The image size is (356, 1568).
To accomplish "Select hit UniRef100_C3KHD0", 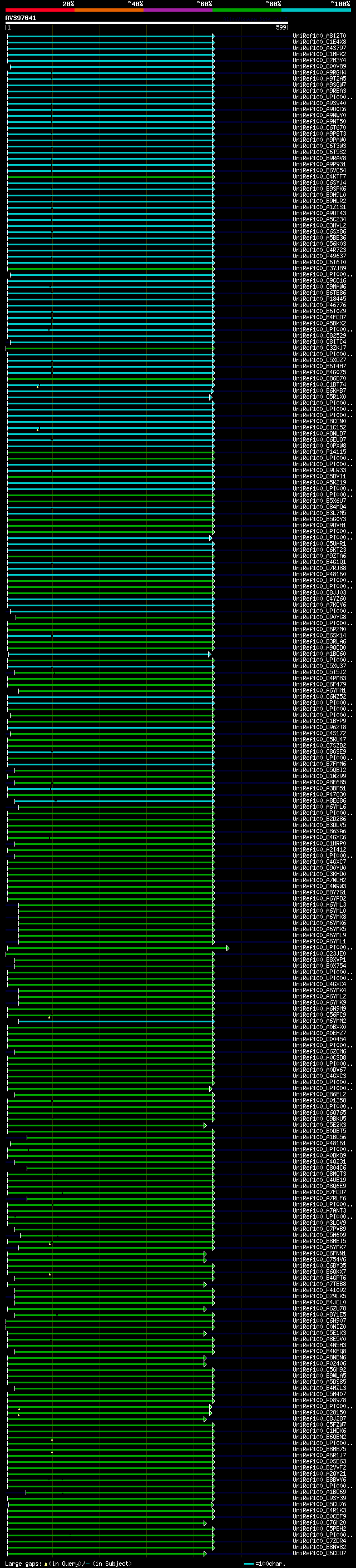I will click(319, 874).
